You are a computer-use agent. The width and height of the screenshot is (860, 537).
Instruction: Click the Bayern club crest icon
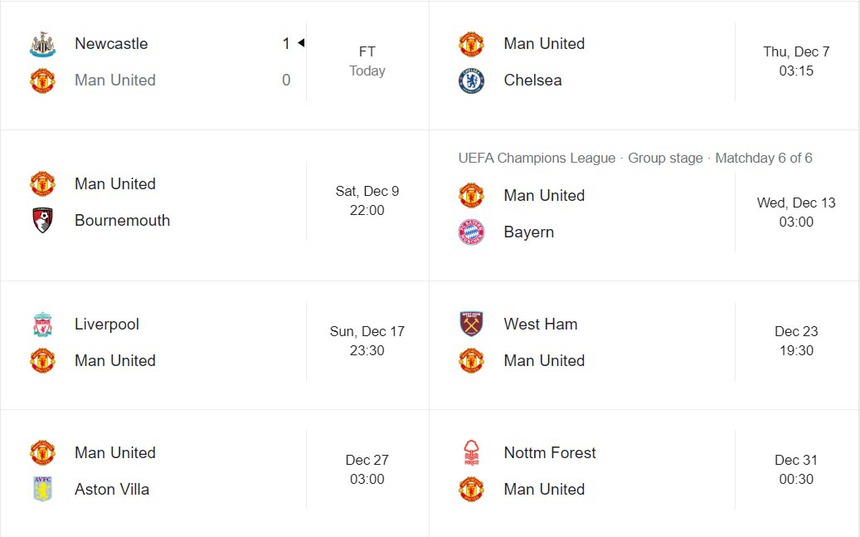click(471, 232)
